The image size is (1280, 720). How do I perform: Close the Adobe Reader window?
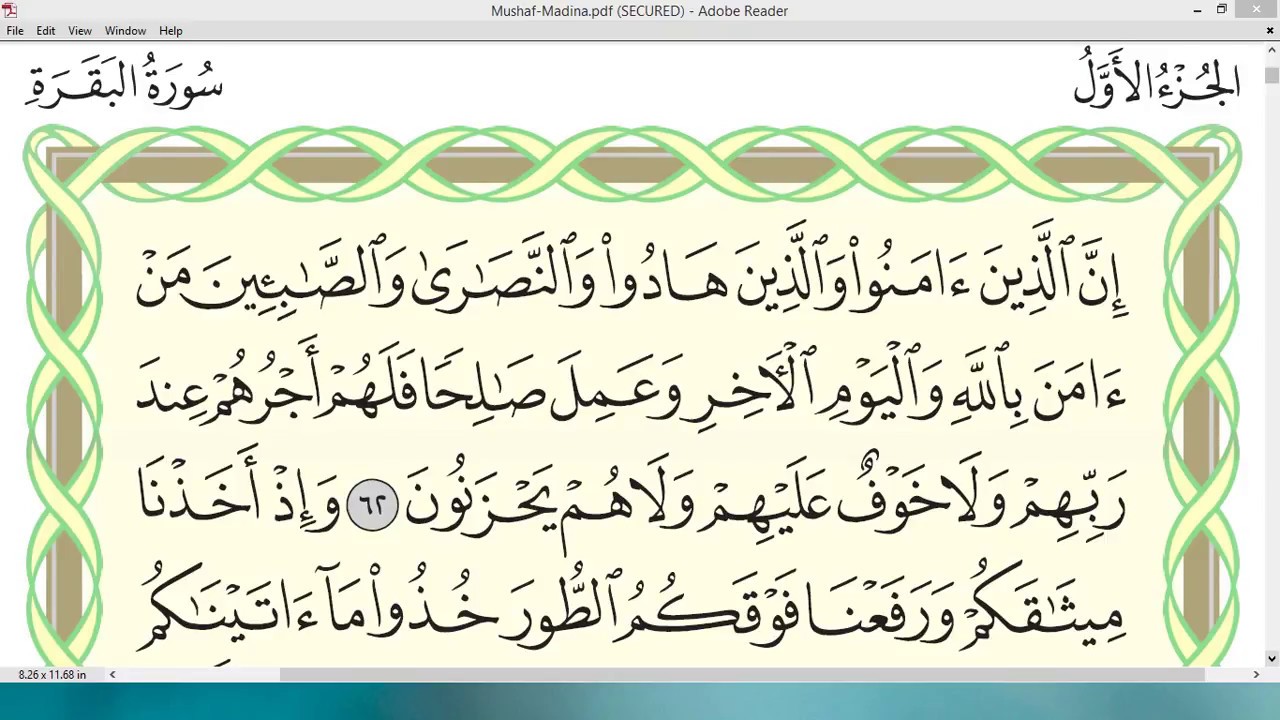point(1257,10)
